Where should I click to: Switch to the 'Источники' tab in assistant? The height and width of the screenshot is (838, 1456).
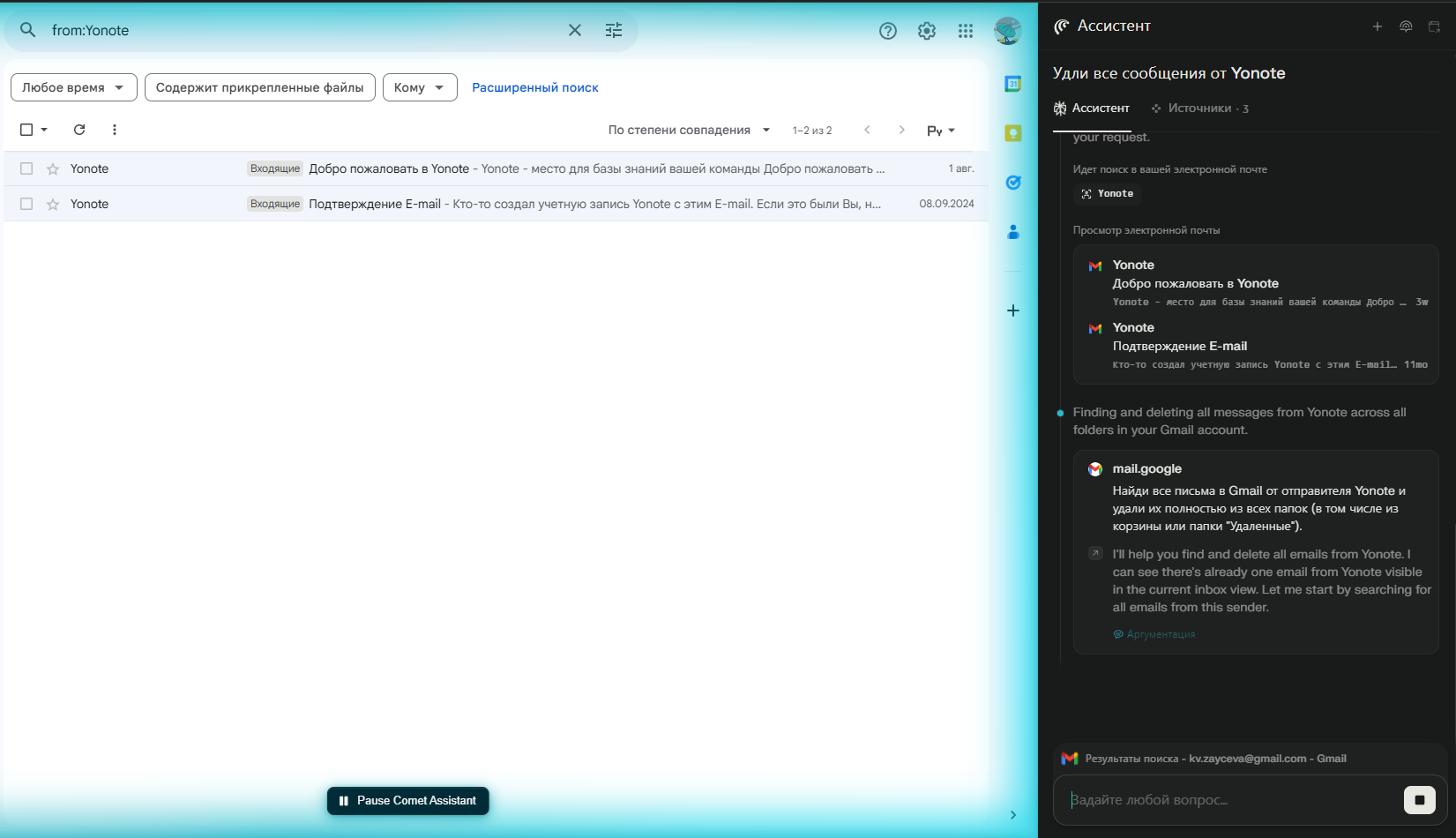1199,108
